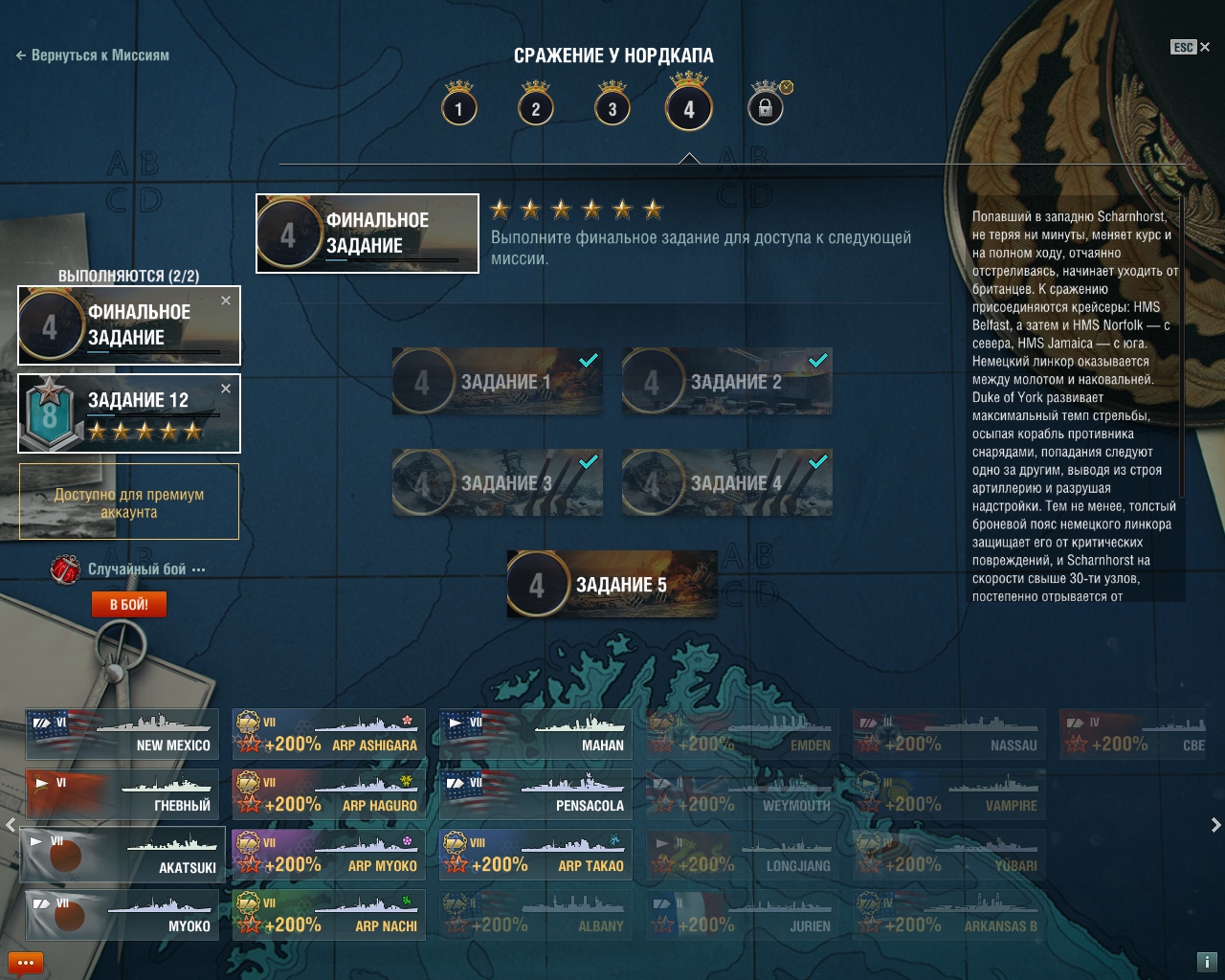Open the 'Случайный бой' battle type selector

(x=146, y=569)
